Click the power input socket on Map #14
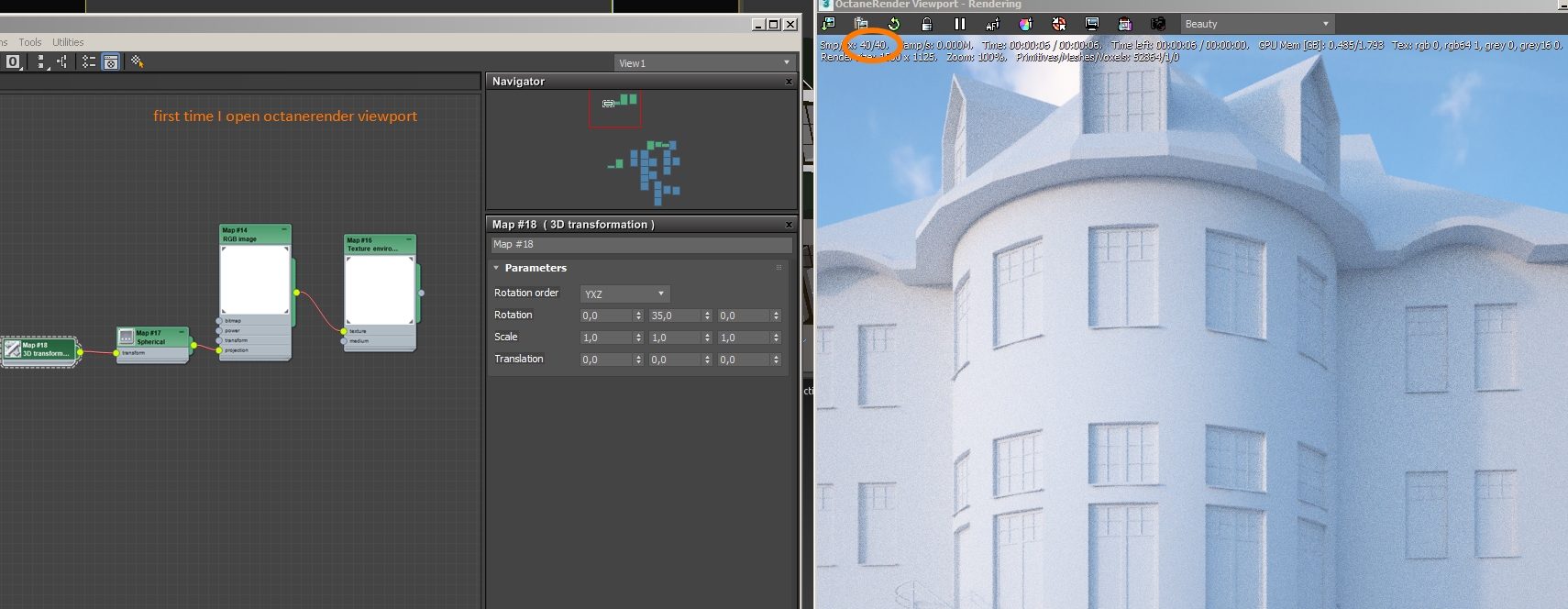The height and width of the screenshot is (609, 1568). pos(219,330)
